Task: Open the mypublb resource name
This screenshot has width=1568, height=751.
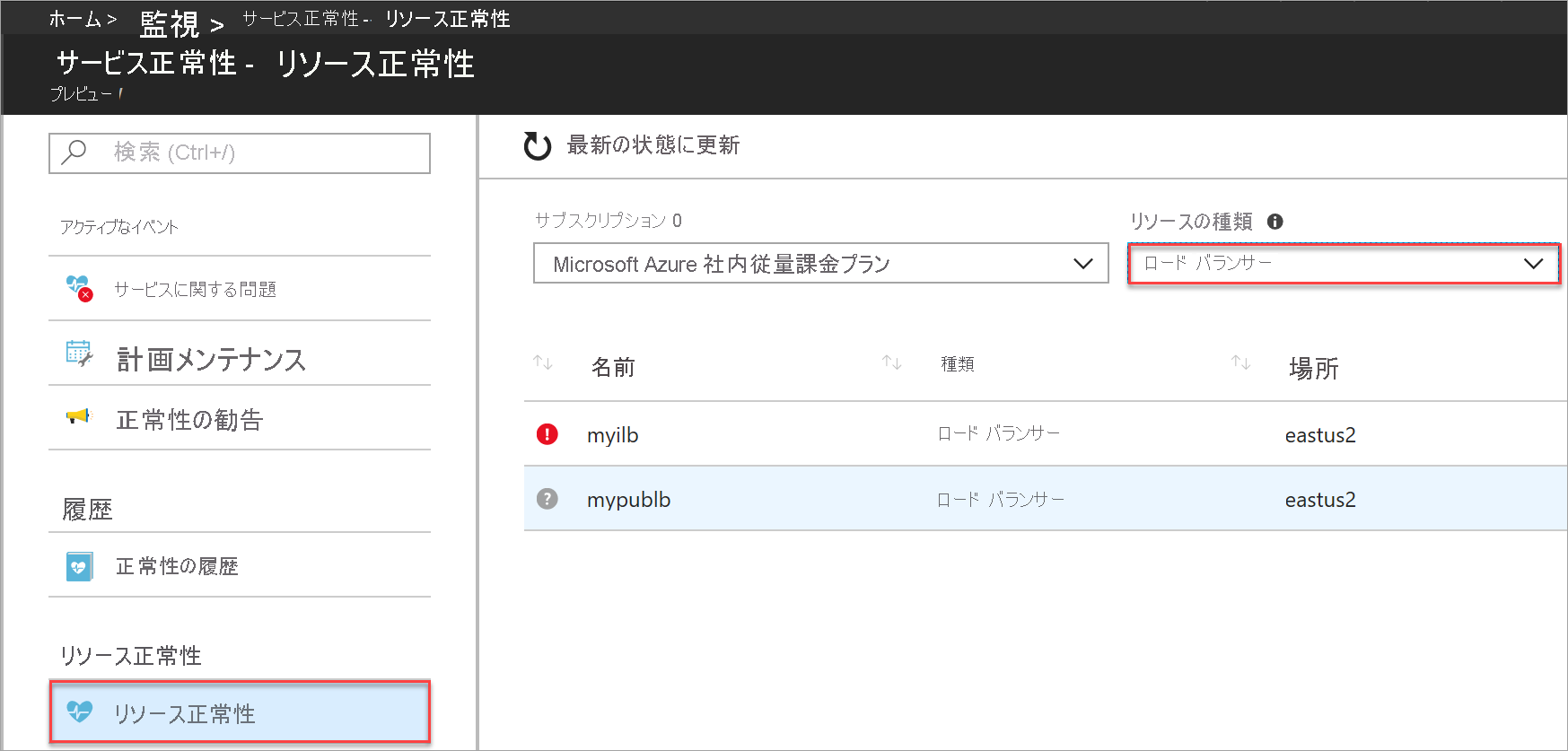Action: (x=628, y=500)
